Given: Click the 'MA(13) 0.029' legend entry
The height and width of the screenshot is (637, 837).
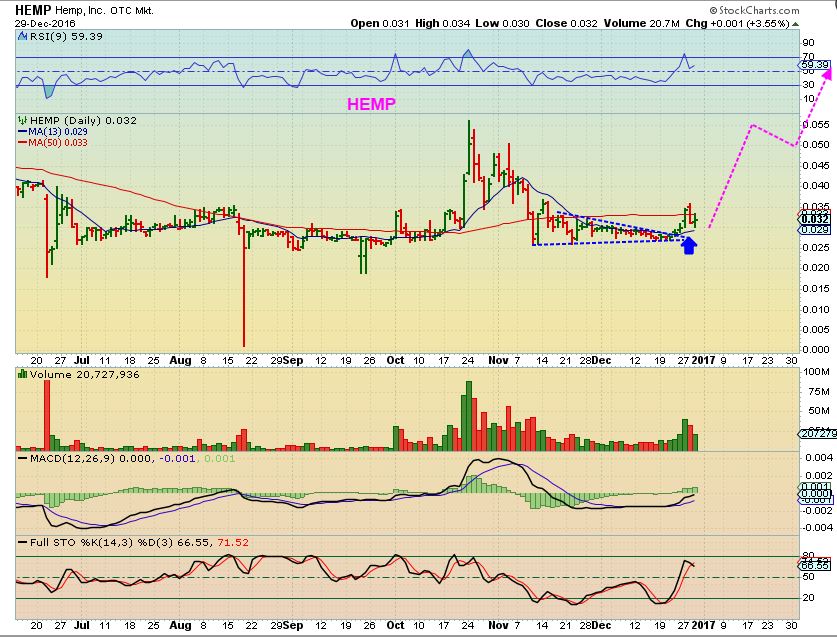Looking at the screenshot, I should pyautogui.click(x=58, y=131).
